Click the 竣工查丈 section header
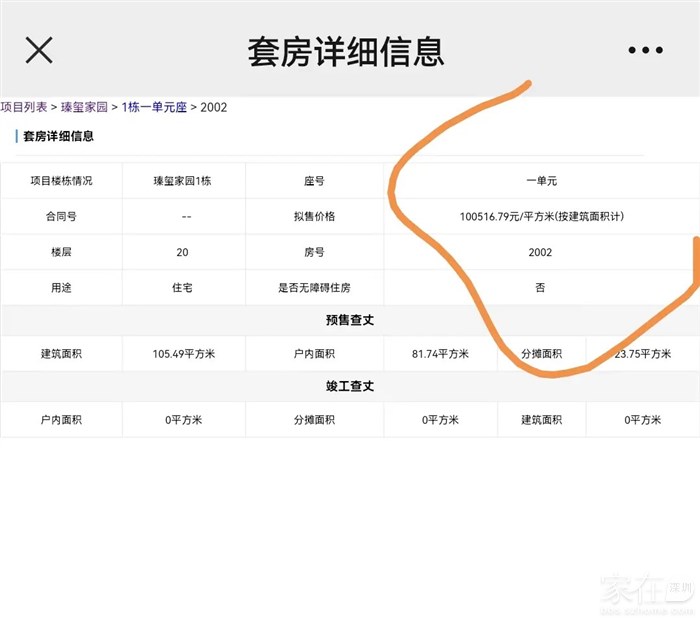 pyautogui.click(x=349, y=386)
